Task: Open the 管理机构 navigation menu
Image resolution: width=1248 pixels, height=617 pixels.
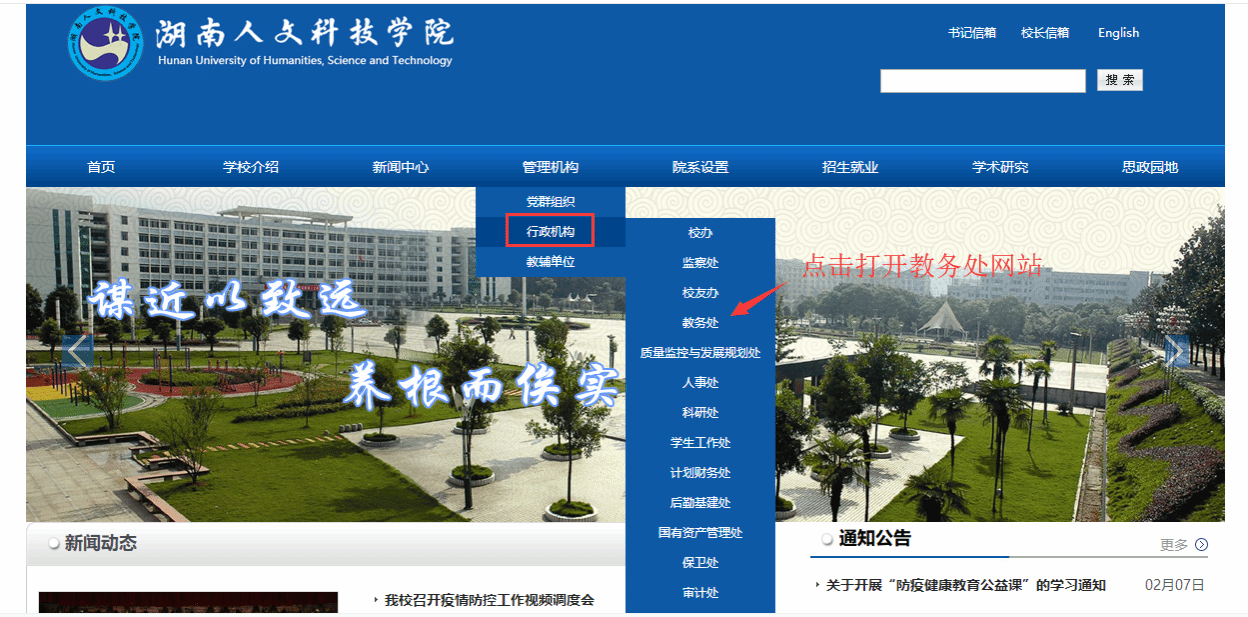Action: (550, 167)
